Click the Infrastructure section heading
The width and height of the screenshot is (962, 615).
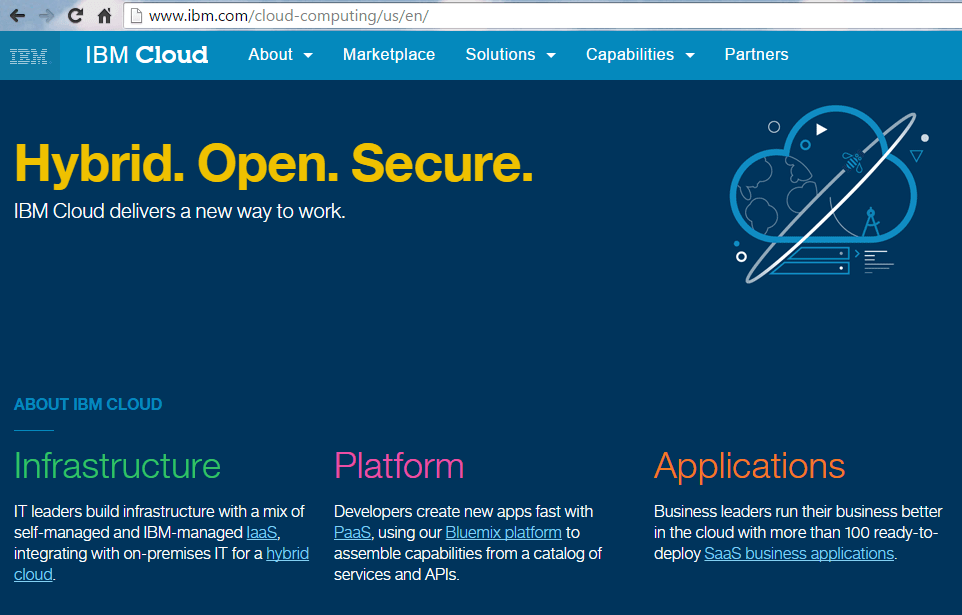(117, 466)
